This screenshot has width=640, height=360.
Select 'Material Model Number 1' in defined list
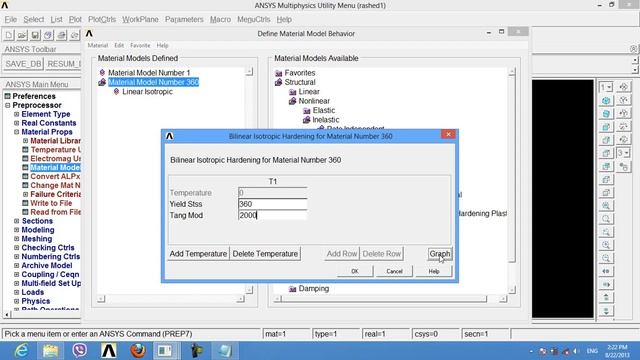149,73
